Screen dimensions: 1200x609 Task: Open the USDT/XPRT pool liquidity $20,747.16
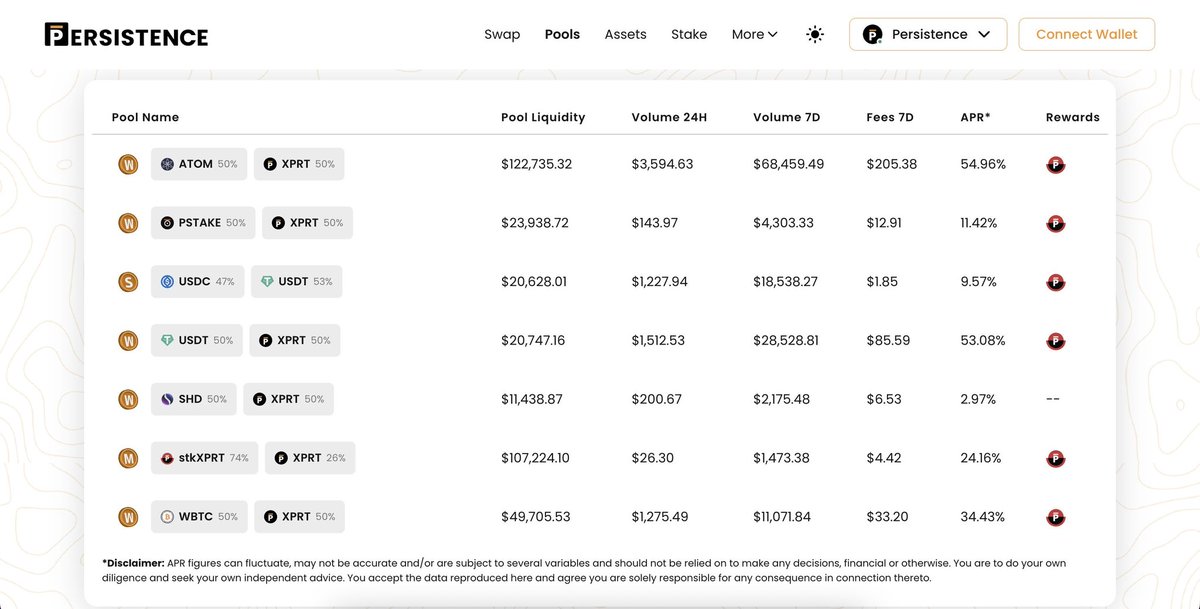pos(533,340)
